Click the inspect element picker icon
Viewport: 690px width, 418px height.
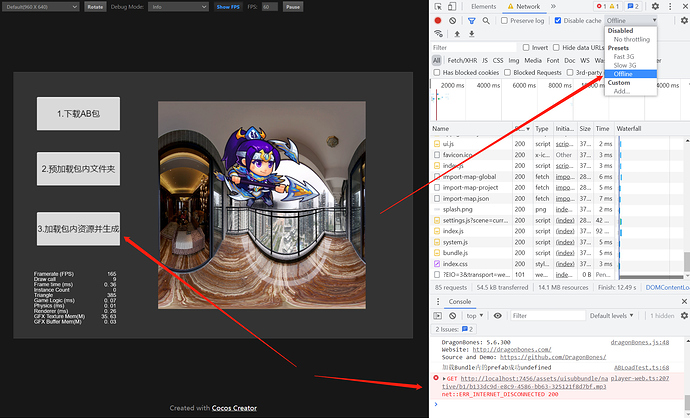438,7
